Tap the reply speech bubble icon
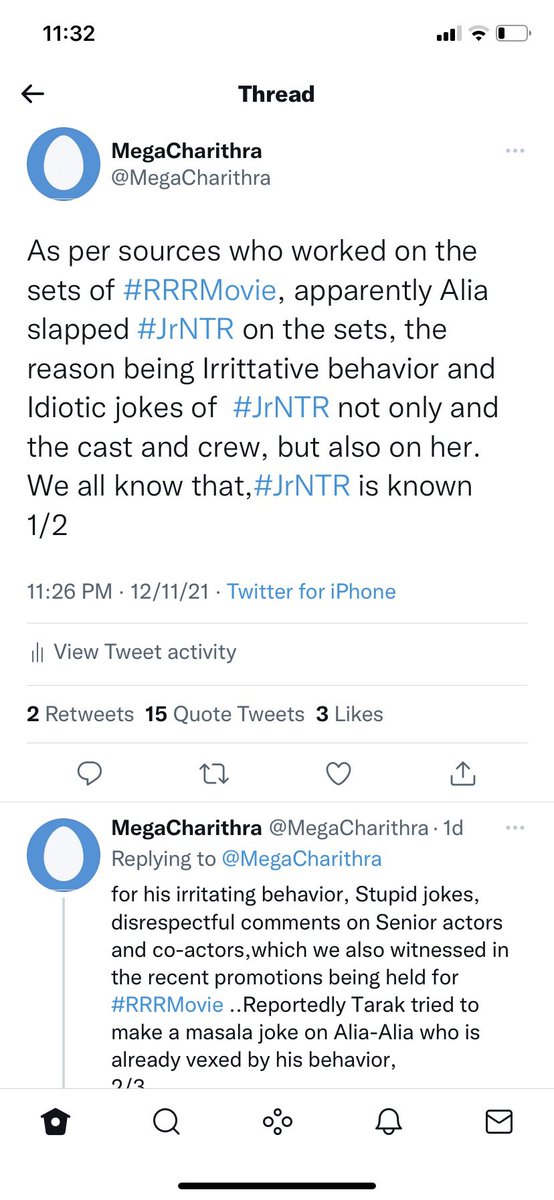 point(91,772)
